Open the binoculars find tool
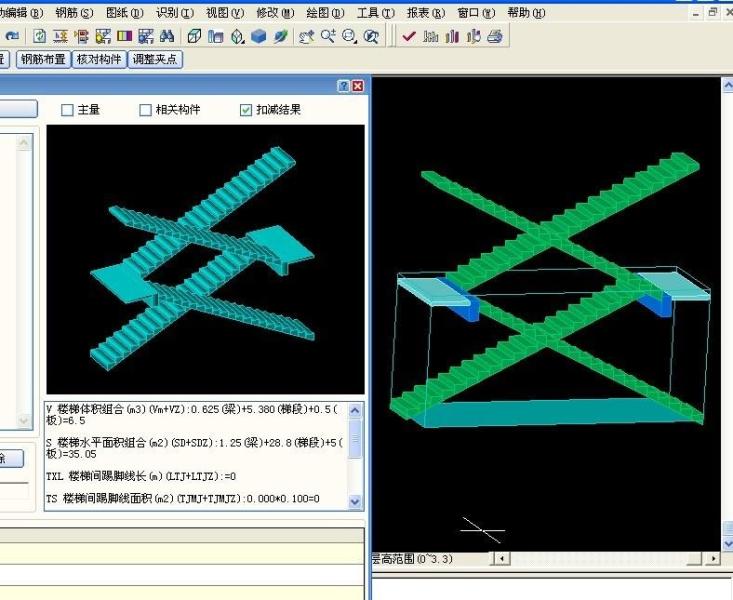 click(x=167, y=36)
